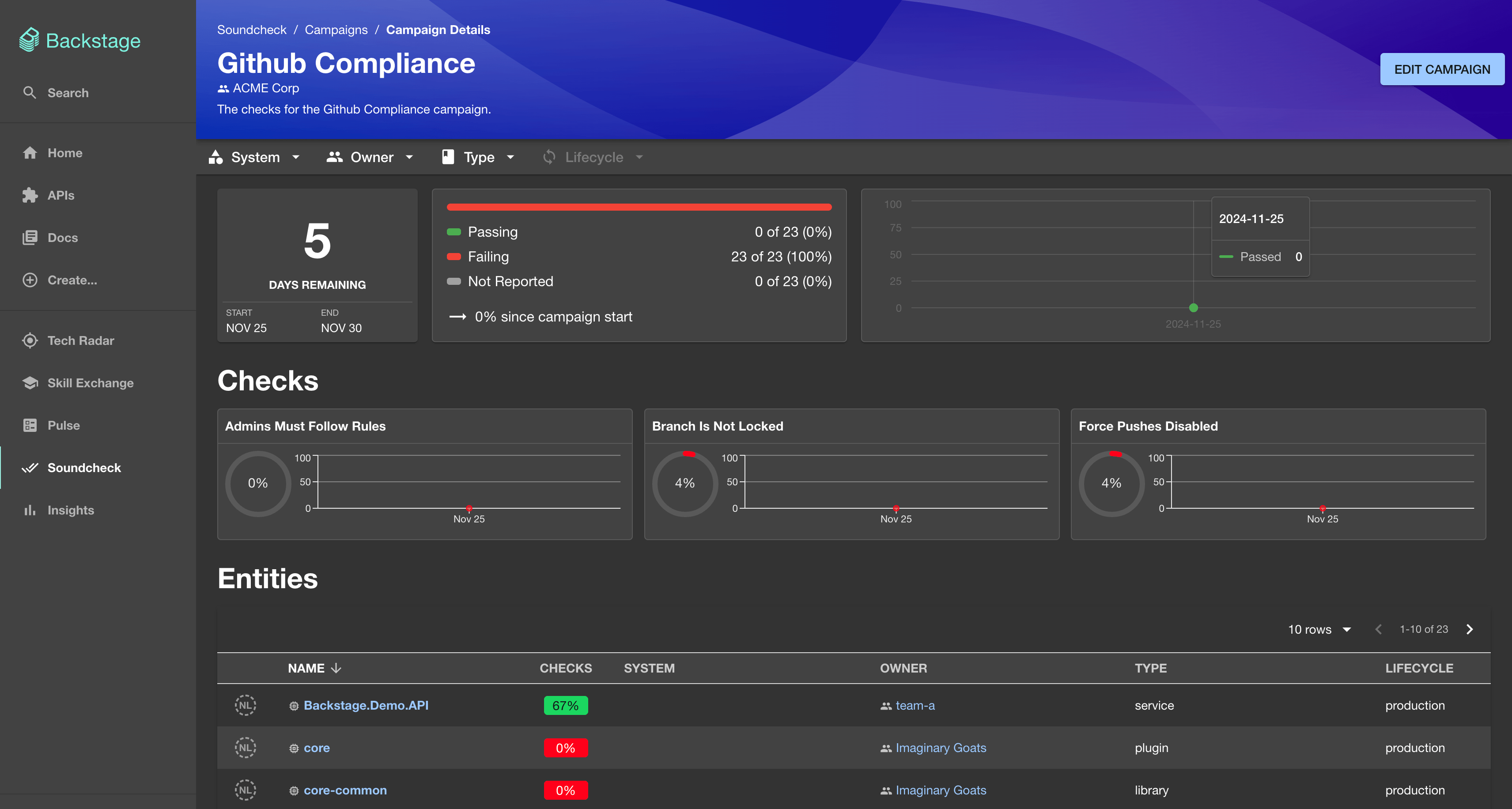Open the core-common entity link
Screen dimensions: 1512x809
click(x=345, y=790)
